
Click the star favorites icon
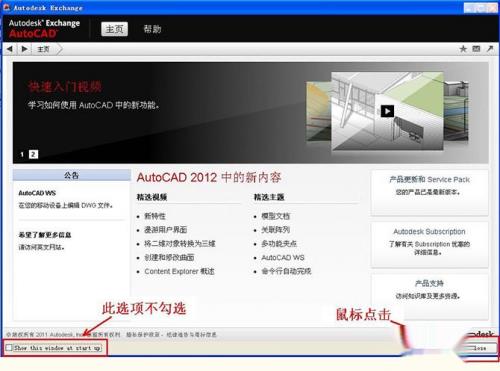click(x=463, y=49)
